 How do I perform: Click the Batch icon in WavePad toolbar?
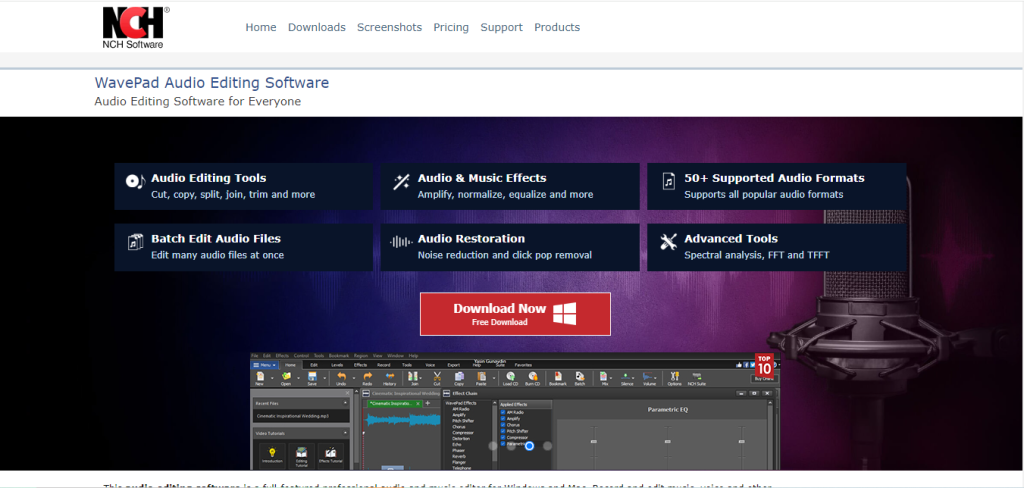coord(580,376)
